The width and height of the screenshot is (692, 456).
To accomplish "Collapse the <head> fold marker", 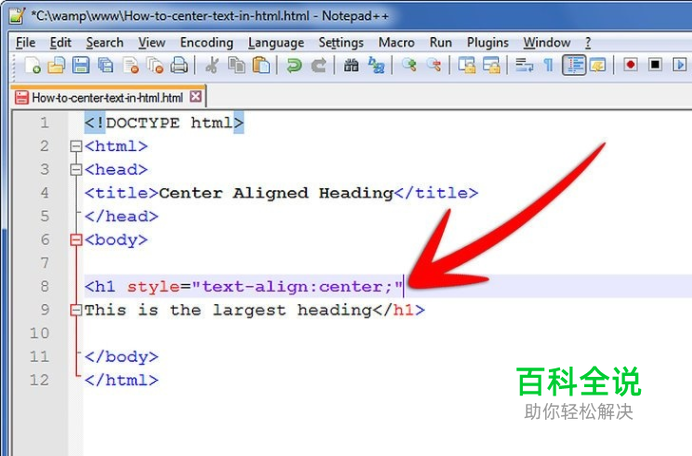I will pyautogui.click(x=76, y=170).
